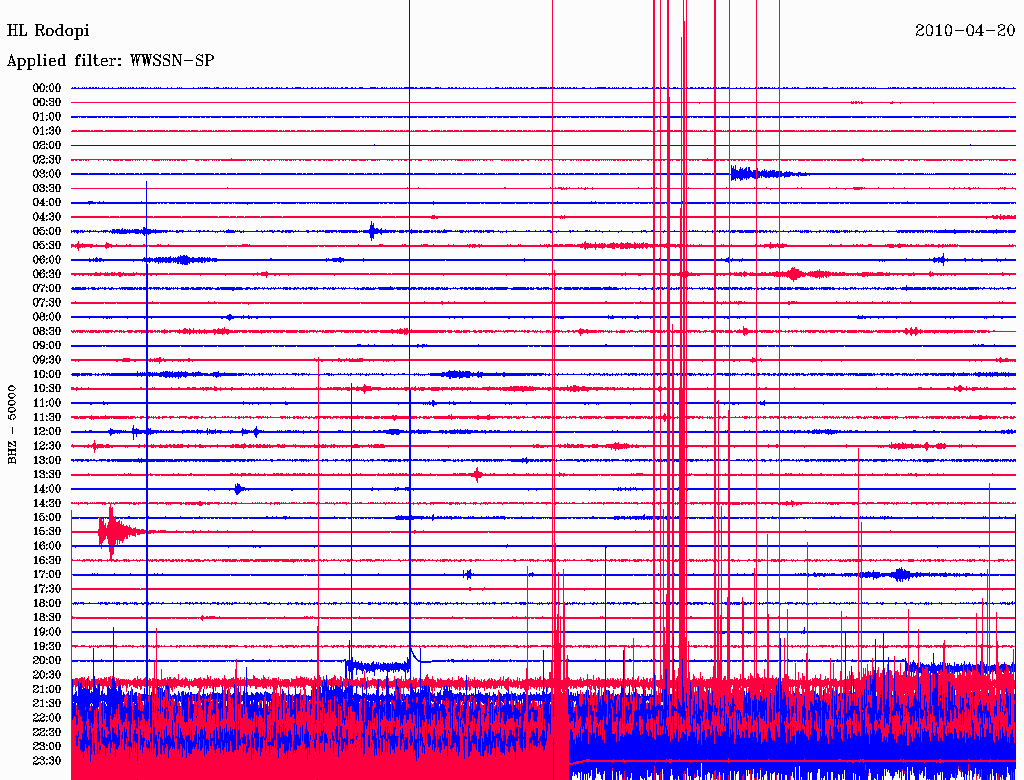Click the 06:00 time label

coord(47,259)
